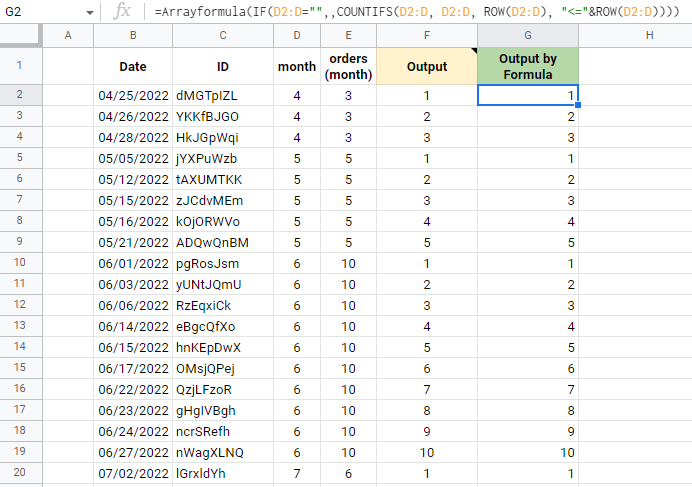Select column D header
Screen dimensions: 692x487
(x=297, y=35)
